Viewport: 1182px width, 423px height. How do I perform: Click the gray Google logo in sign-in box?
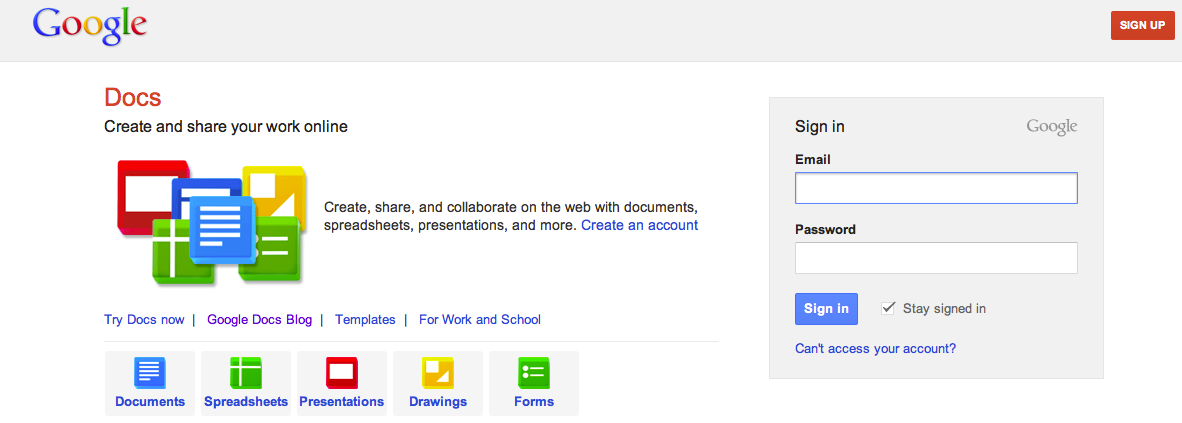tap(1051, 127)
